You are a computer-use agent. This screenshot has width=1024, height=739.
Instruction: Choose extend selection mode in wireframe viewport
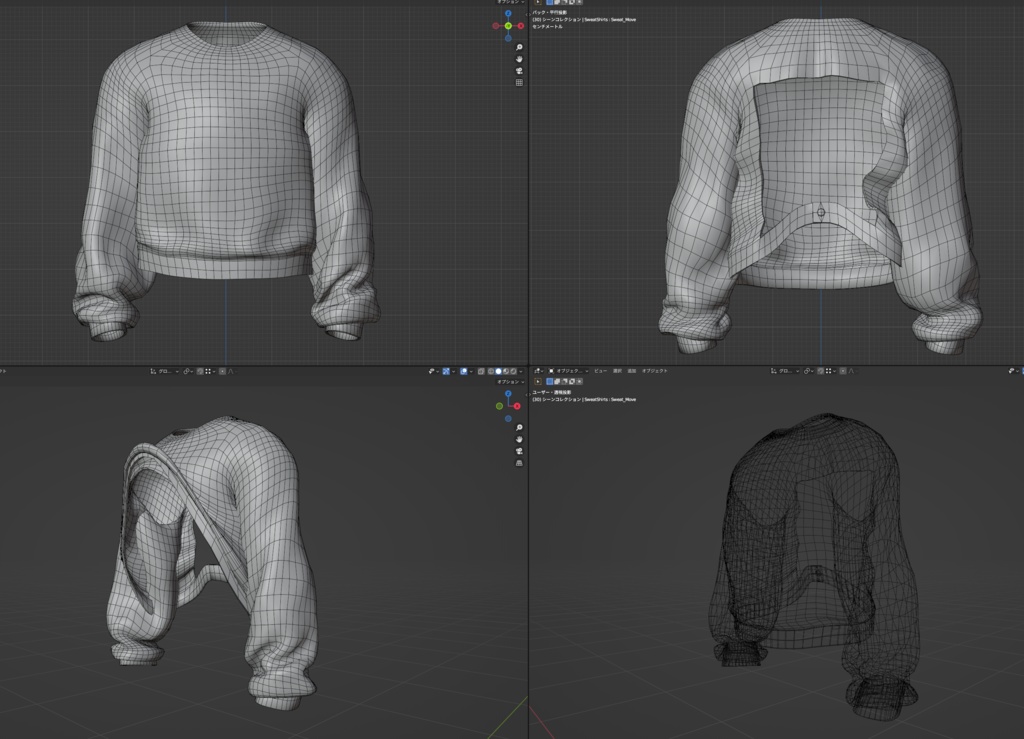[557, 381]
